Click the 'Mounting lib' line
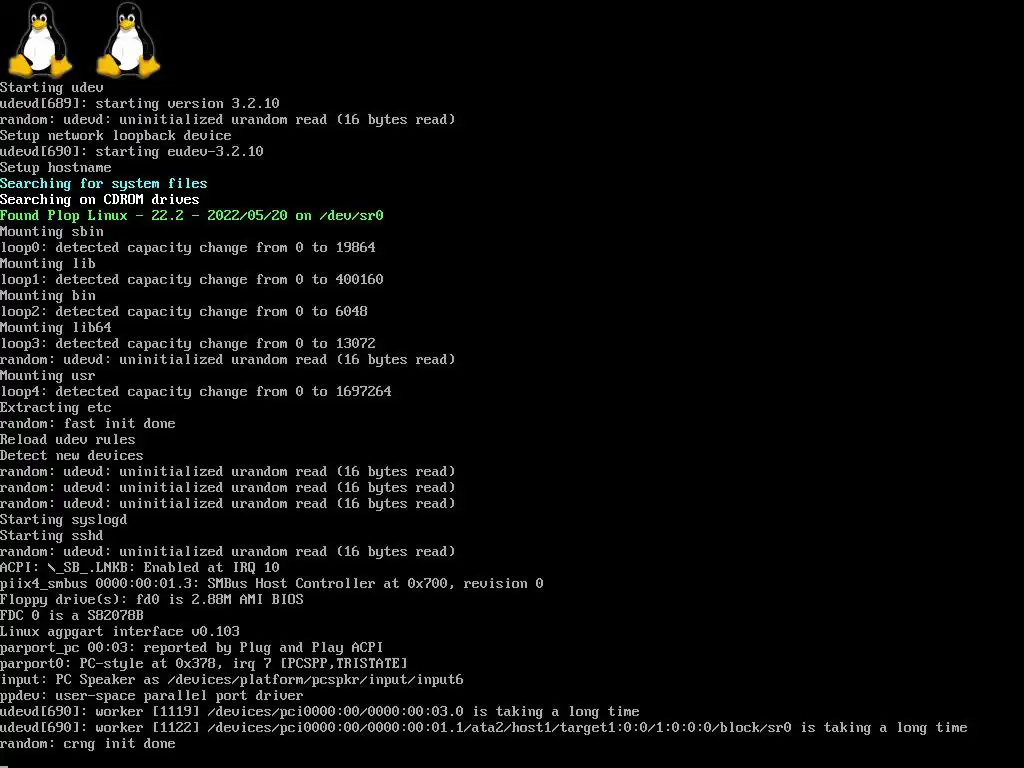This screenshot has height=768, width=1024. (48, 263)
